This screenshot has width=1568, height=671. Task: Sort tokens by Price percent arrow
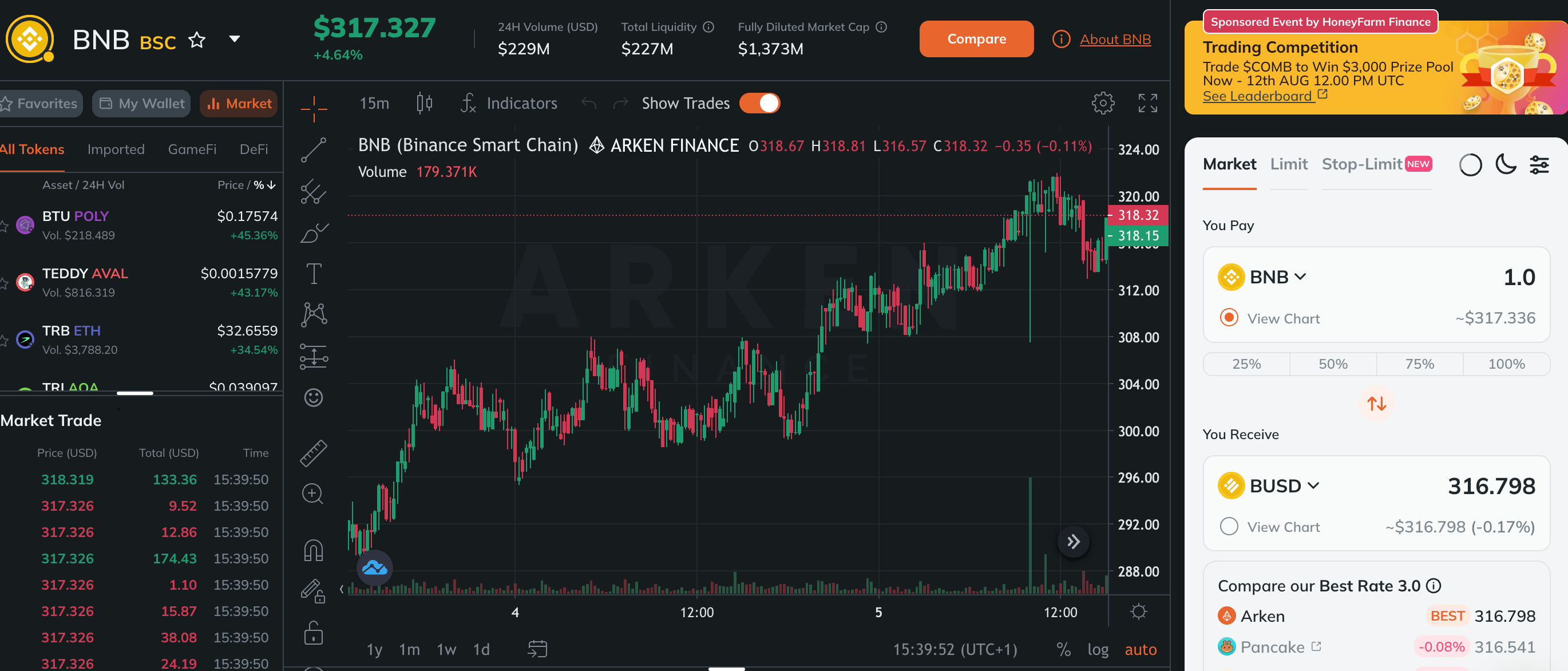(271, 184)
